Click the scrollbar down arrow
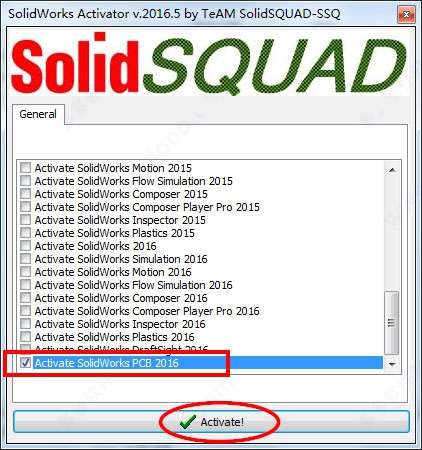Image resolution: width=422 pixels, height=450 pixels. [392, 364]
